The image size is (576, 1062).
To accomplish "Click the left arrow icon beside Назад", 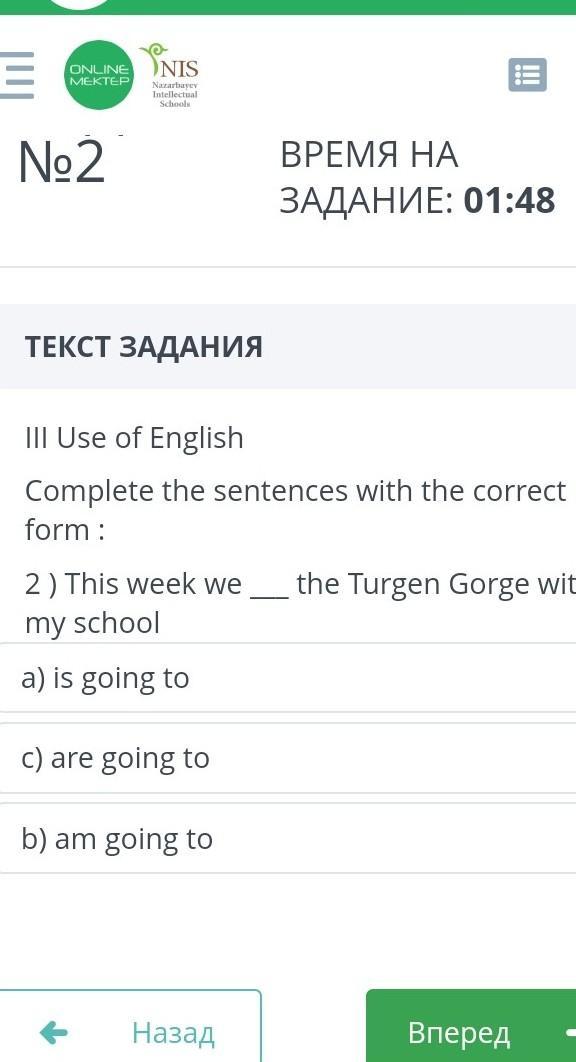I will tap(54, 1033).
